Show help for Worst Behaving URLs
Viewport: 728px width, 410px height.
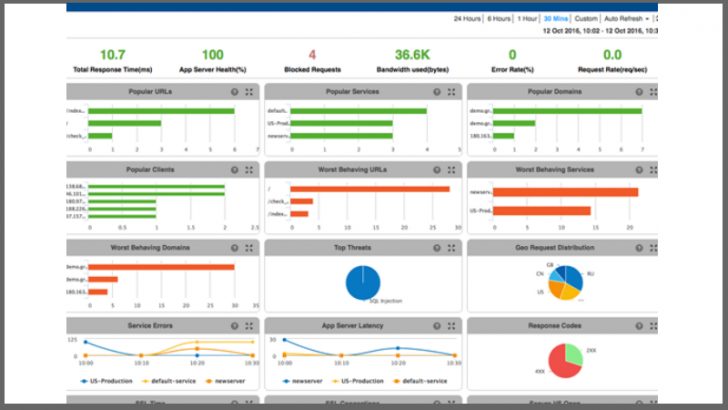(437, 170)
